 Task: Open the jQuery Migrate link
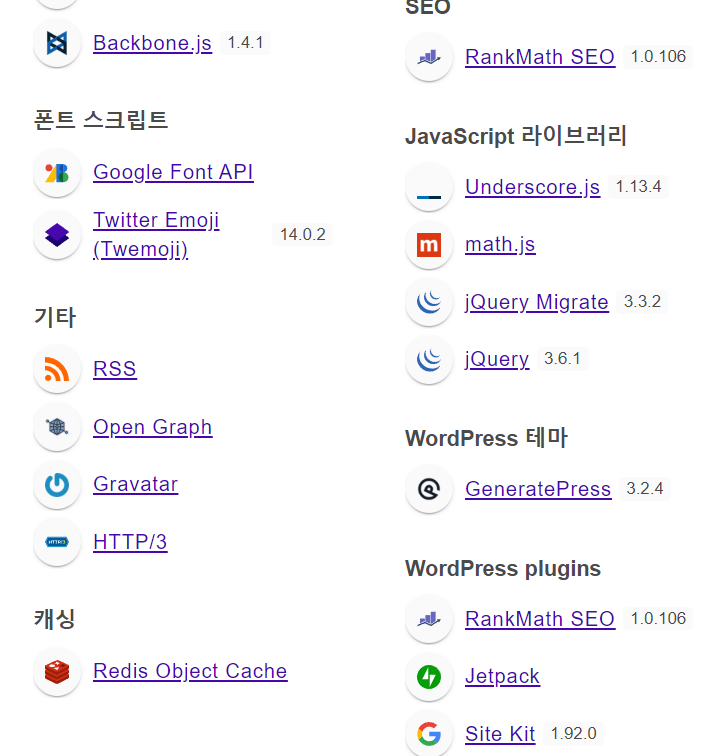coord(536,302)
